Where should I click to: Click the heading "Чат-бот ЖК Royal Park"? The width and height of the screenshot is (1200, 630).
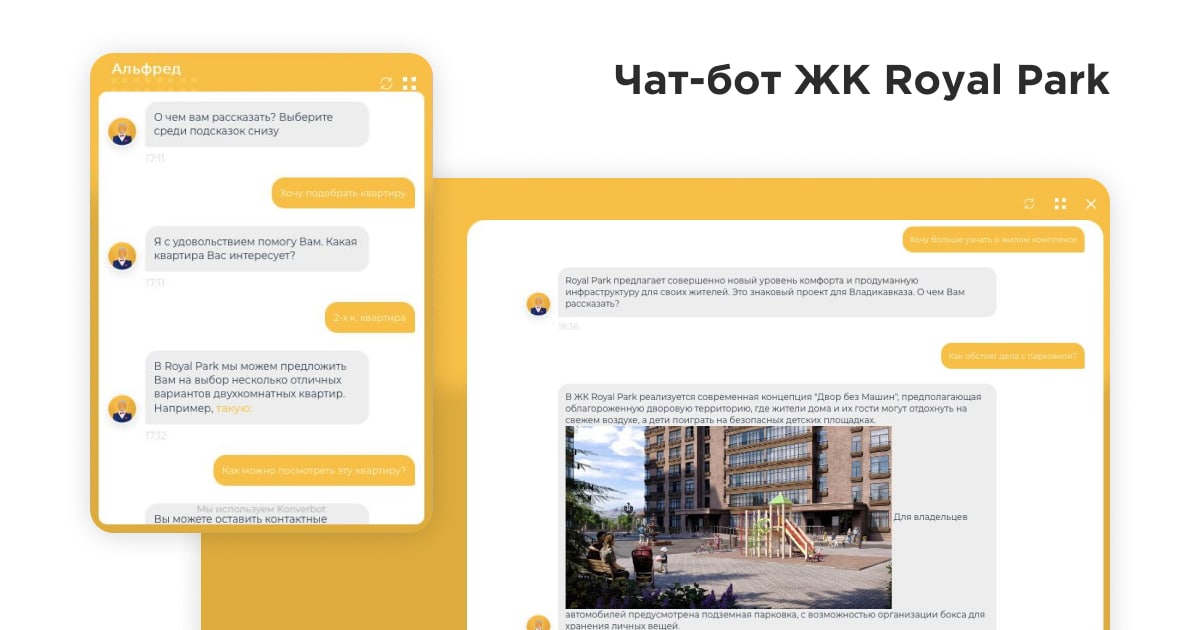point(861,80)
